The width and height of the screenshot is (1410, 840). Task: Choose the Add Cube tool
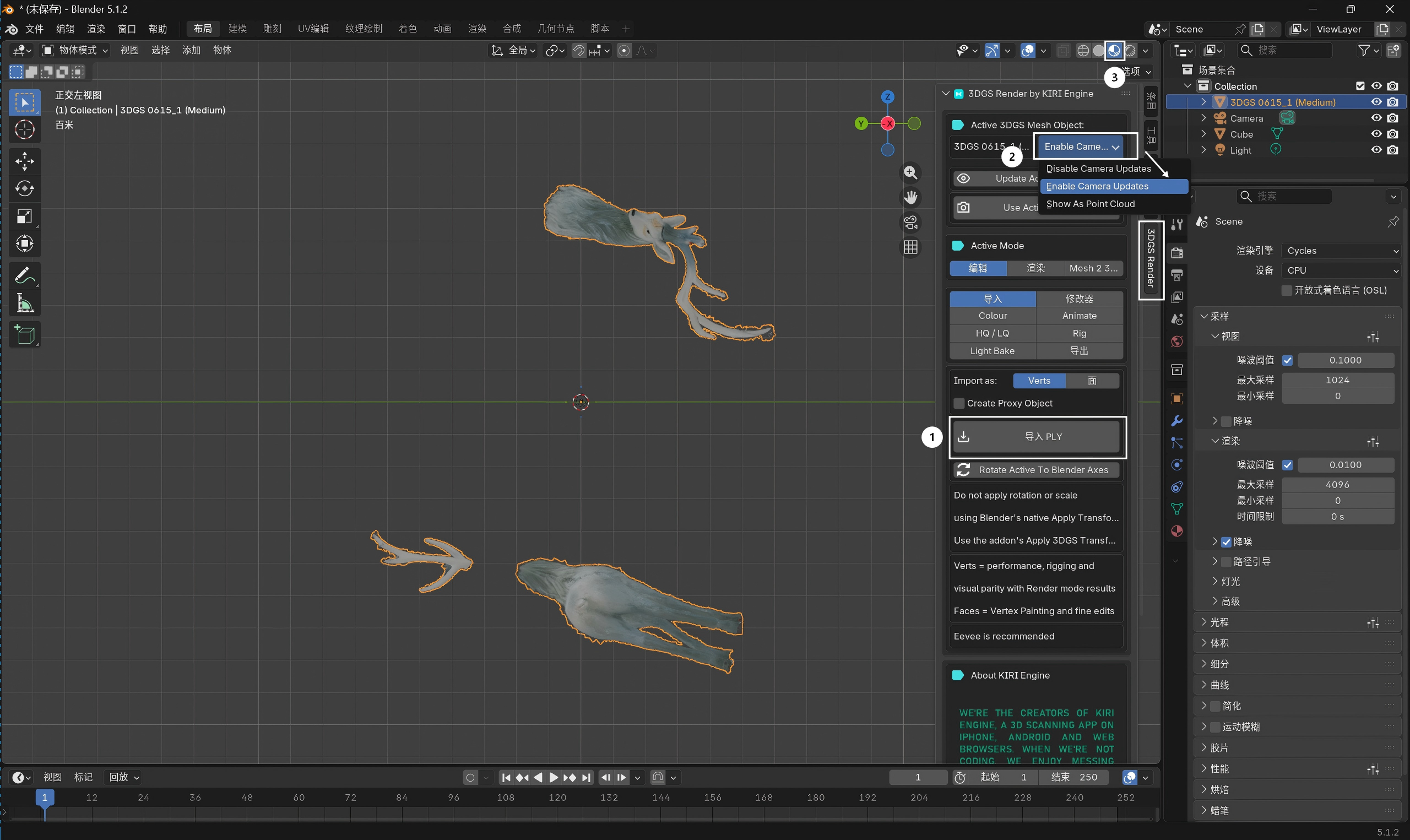(x=24, y=335)
